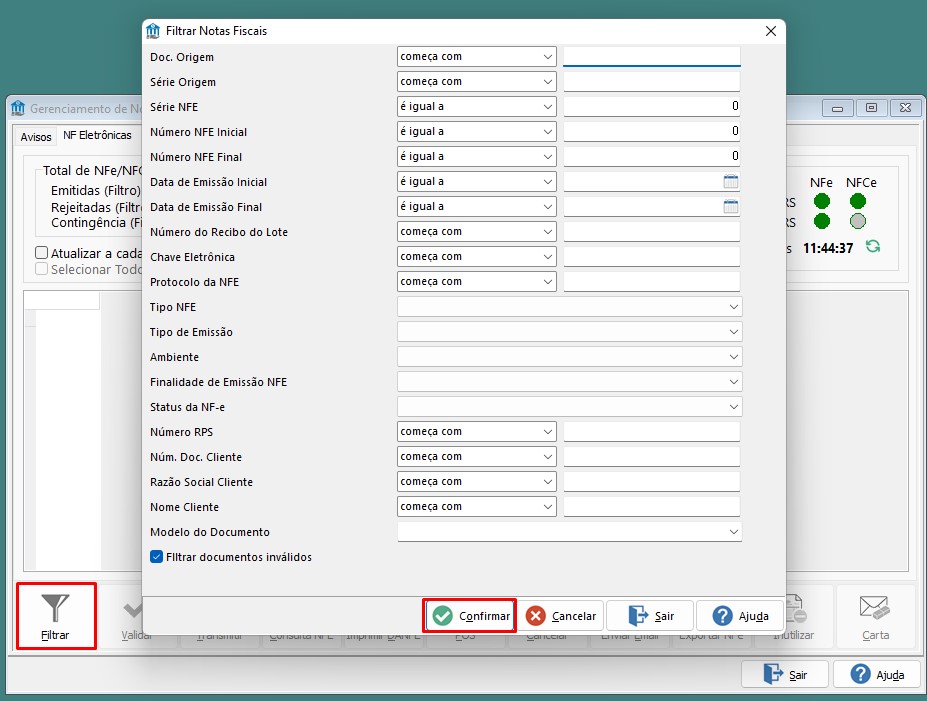Click the green check Confirmar button
This screenshot has width=927, height=701.
pyautogui.click(x=469, y=616)
